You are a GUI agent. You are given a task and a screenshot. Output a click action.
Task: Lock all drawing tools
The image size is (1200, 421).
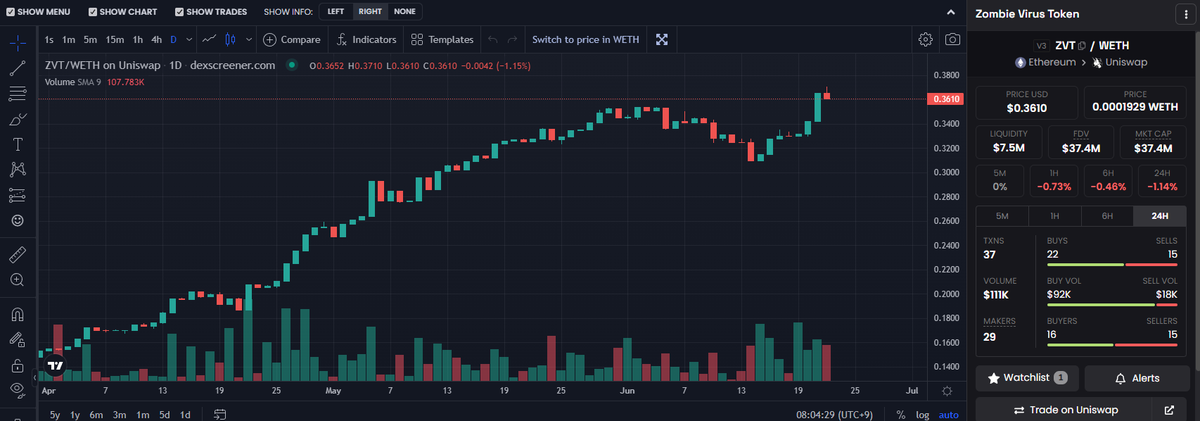[x=17, y=365]
